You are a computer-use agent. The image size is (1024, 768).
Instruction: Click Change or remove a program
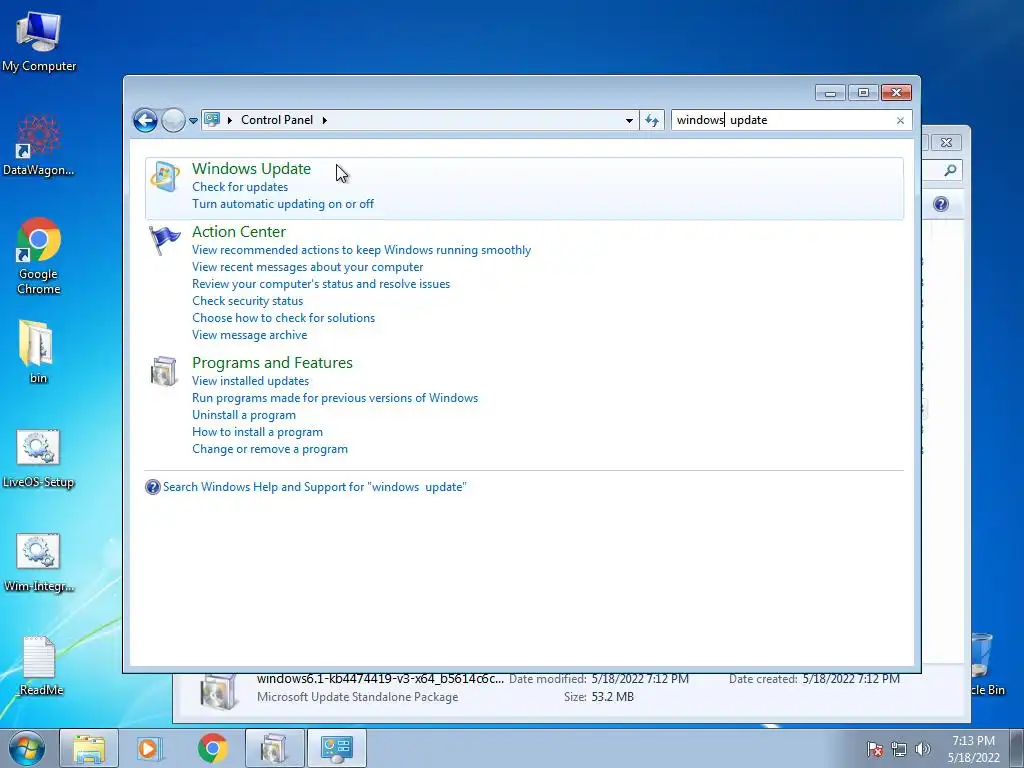click(x=270, y=449)
